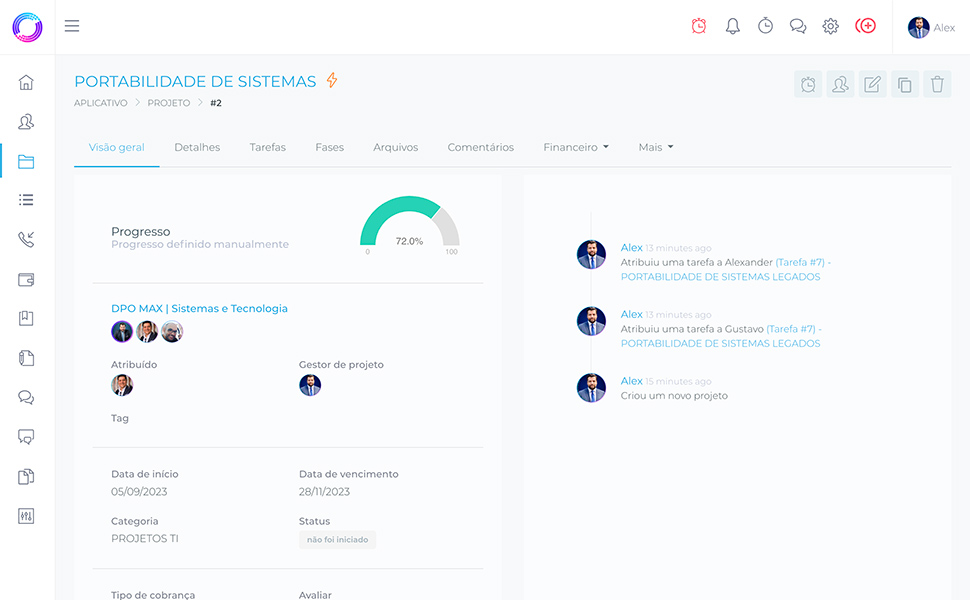Switch to the Detalhes tab
Viewport: 970px width, 600px height.
197,147
